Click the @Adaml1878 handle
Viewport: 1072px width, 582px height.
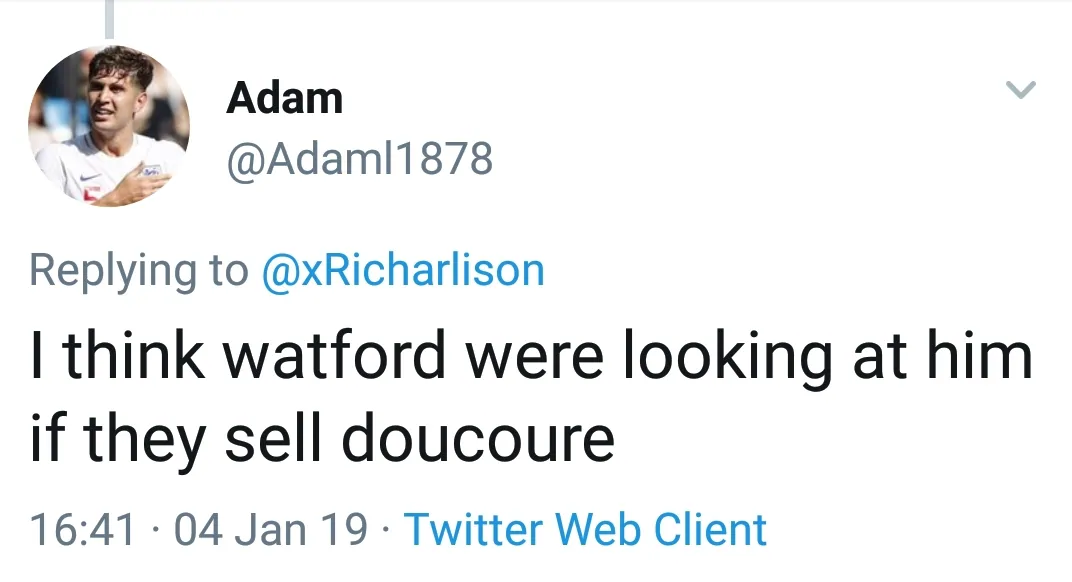point(360,158)
